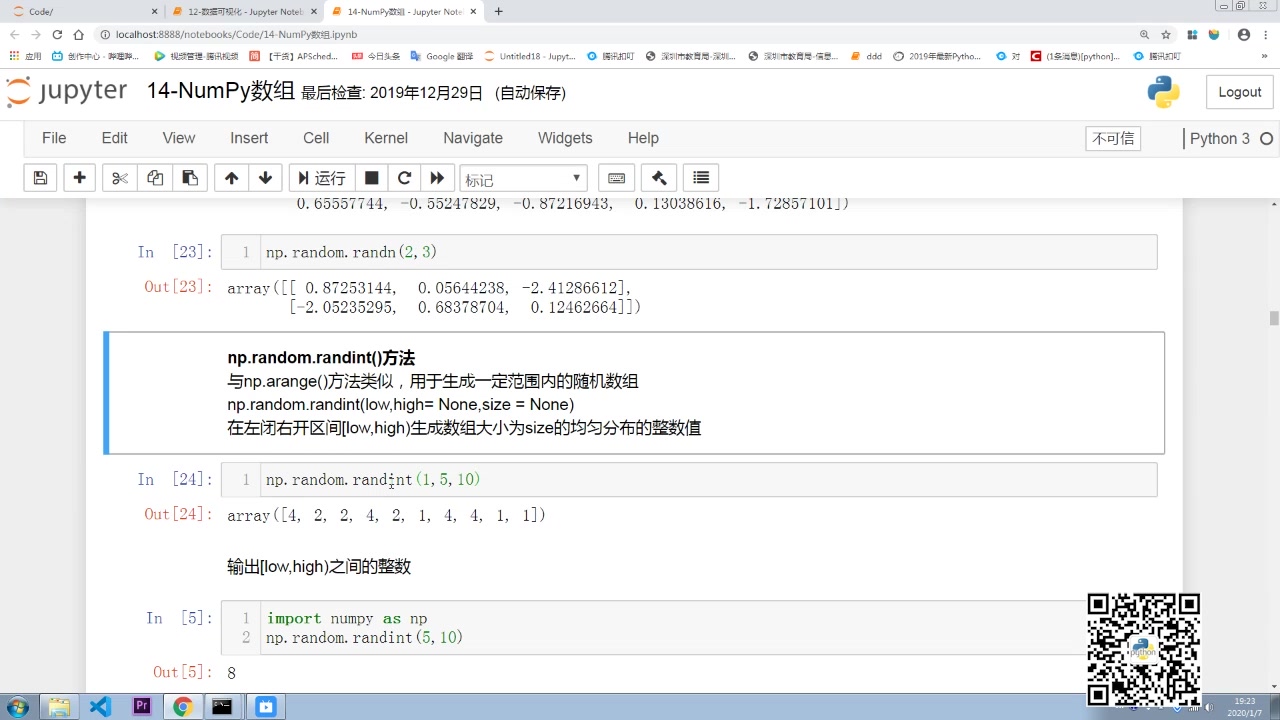Open the command palette keyboard icon
1280x720 pixels.
pyautogui.click(x=617, y=178)
